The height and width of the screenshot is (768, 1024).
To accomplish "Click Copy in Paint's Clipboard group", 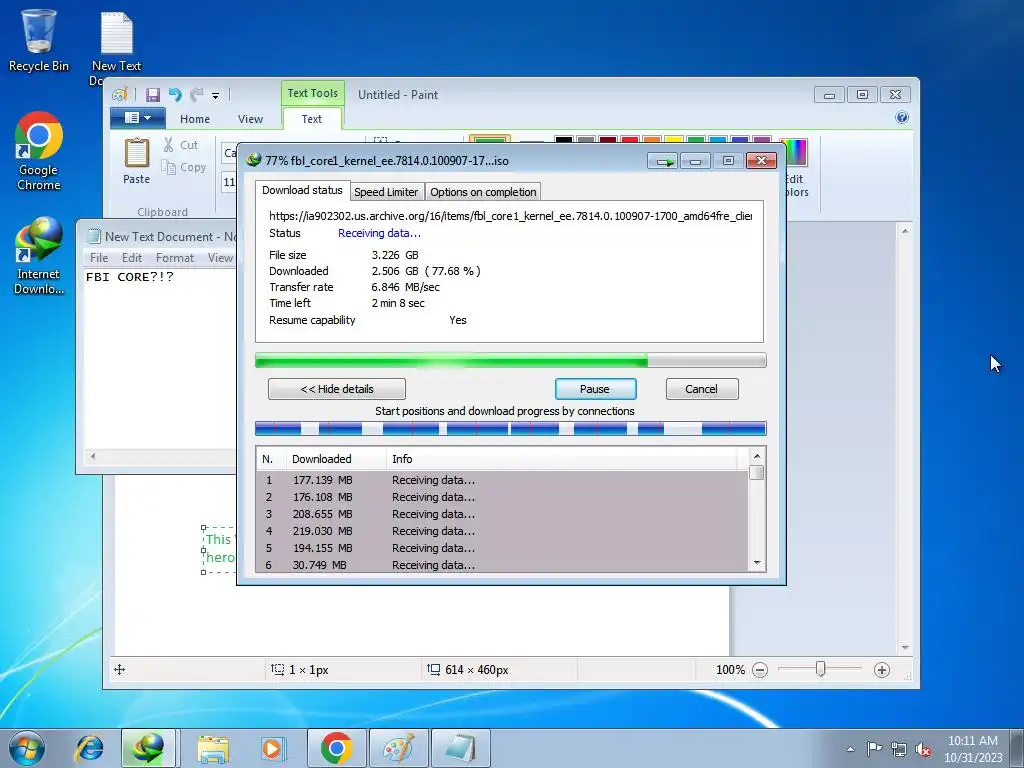I will point(184,167).
